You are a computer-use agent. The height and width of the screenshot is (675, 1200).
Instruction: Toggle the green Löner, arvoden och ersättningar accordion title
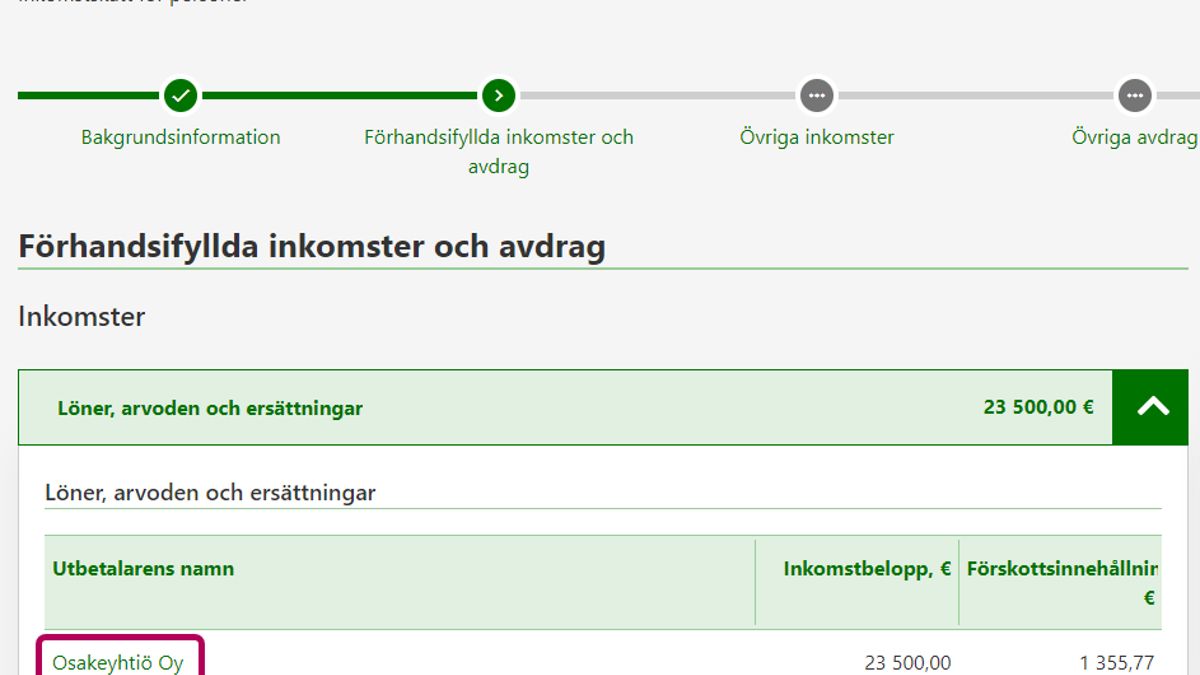[210, 408]
